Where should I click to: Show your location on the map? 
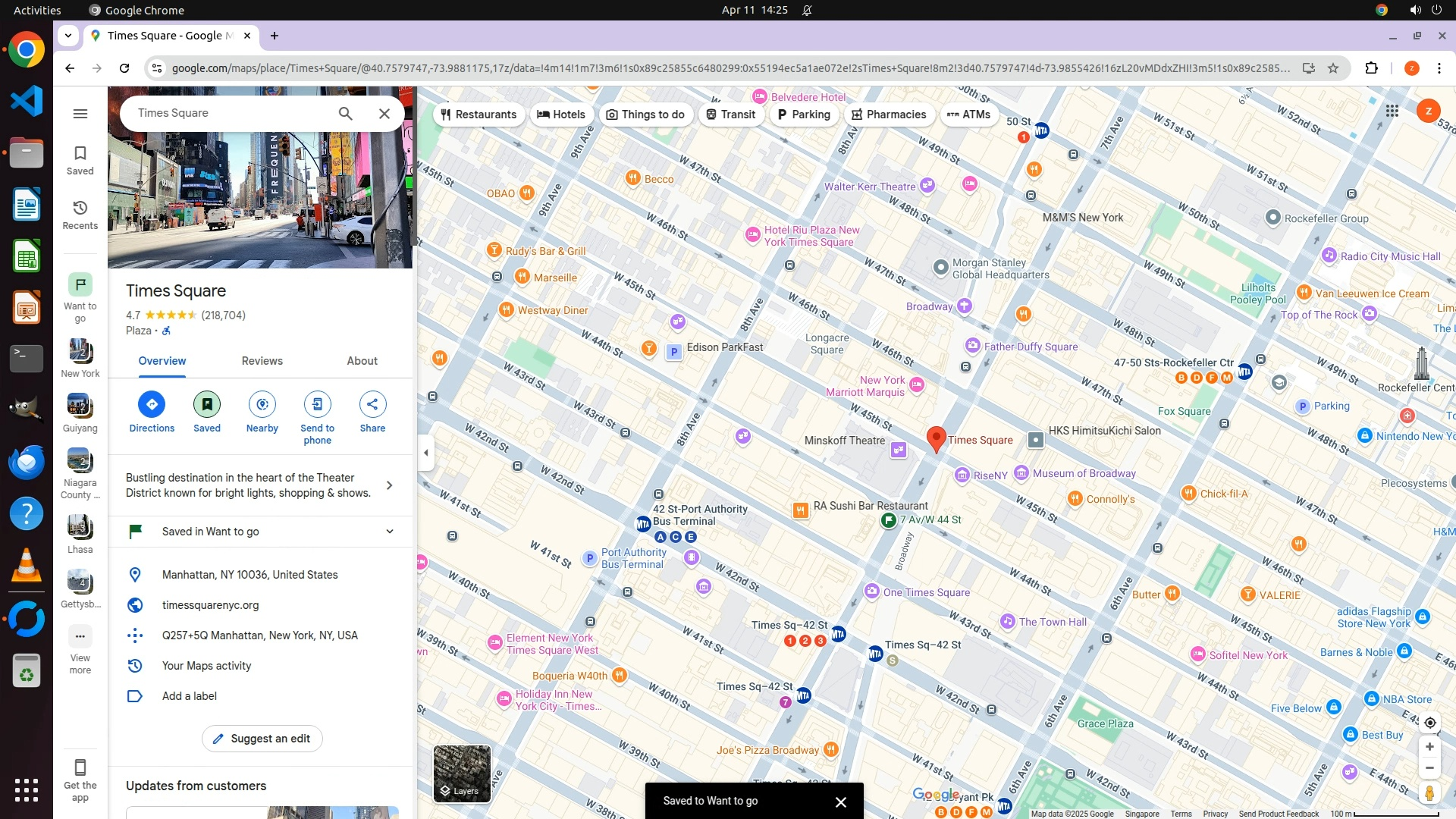point(1429,723)
